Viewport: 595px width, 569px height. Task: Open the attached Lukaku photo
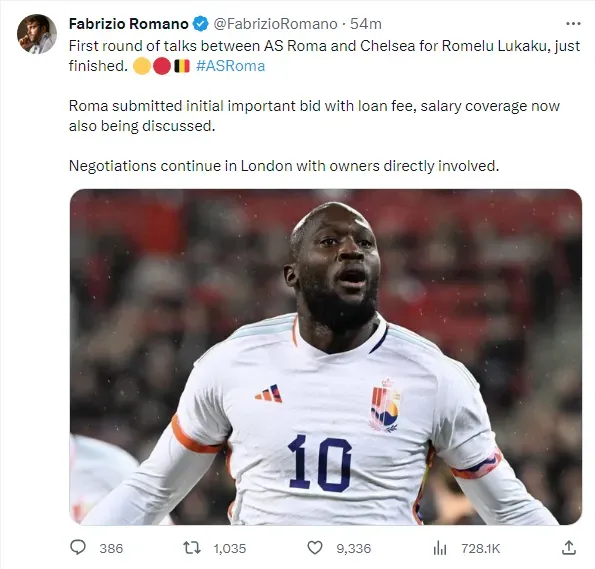click(x=326, y=357)
